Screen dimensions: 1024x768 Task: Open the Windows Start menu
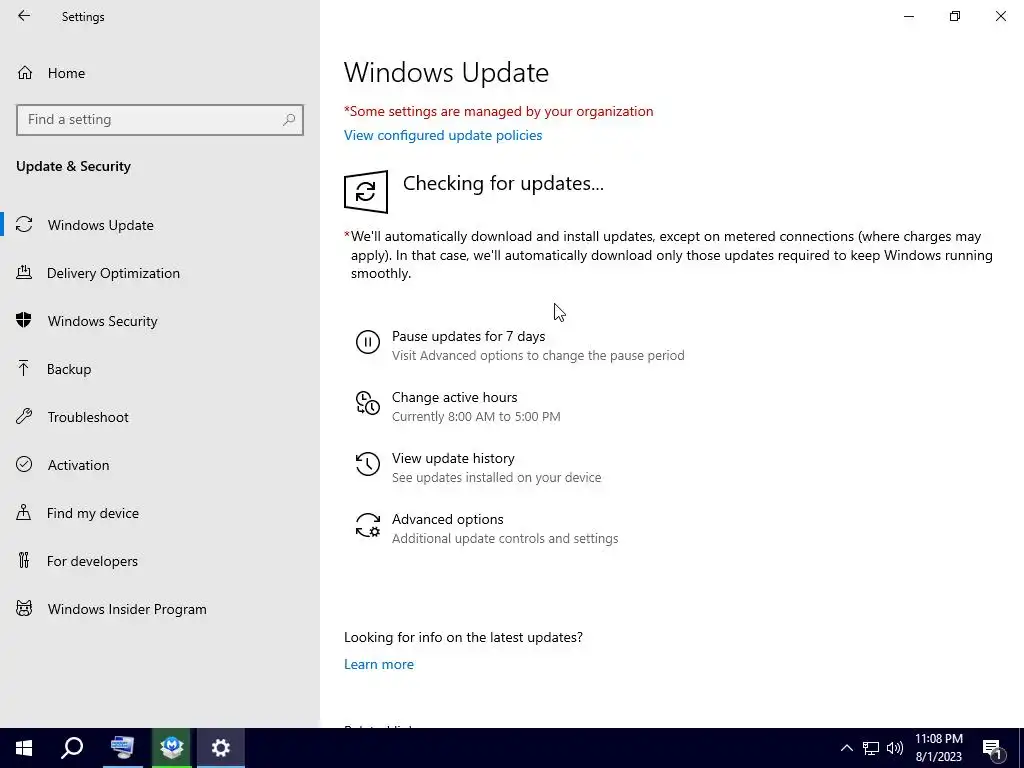tap(24, 748)
